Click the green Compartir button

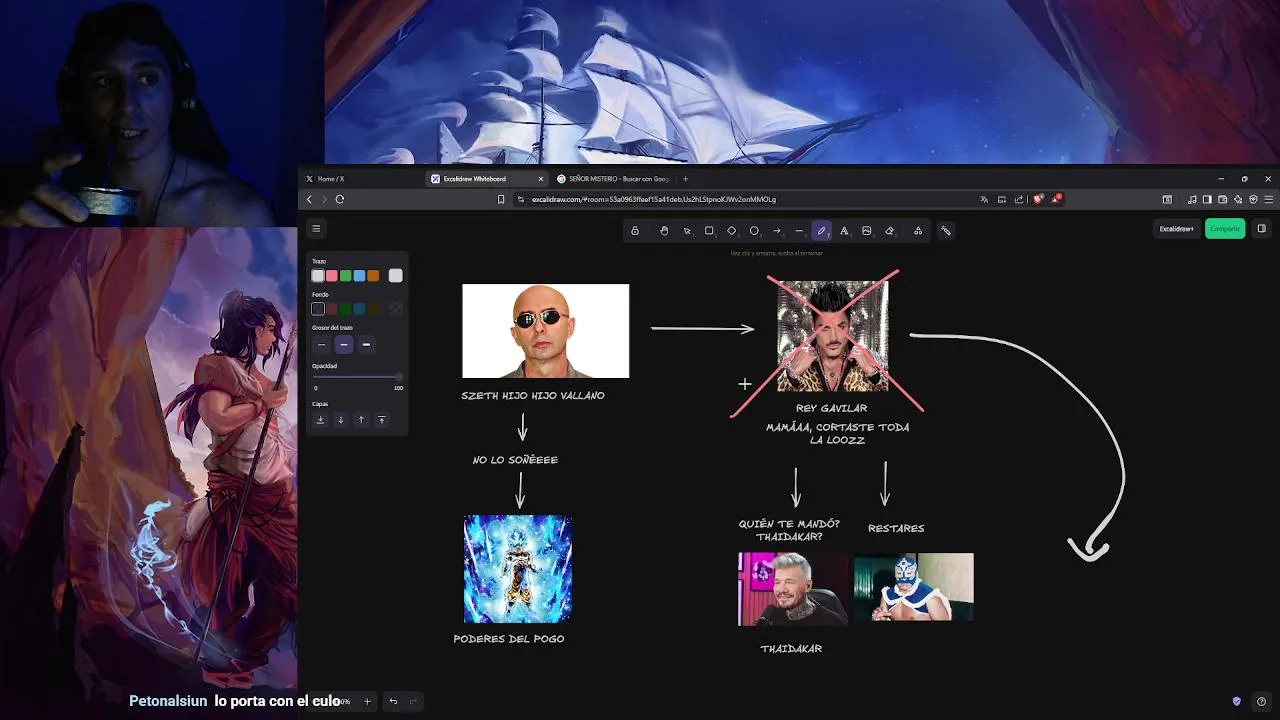tap(1225, 229)
